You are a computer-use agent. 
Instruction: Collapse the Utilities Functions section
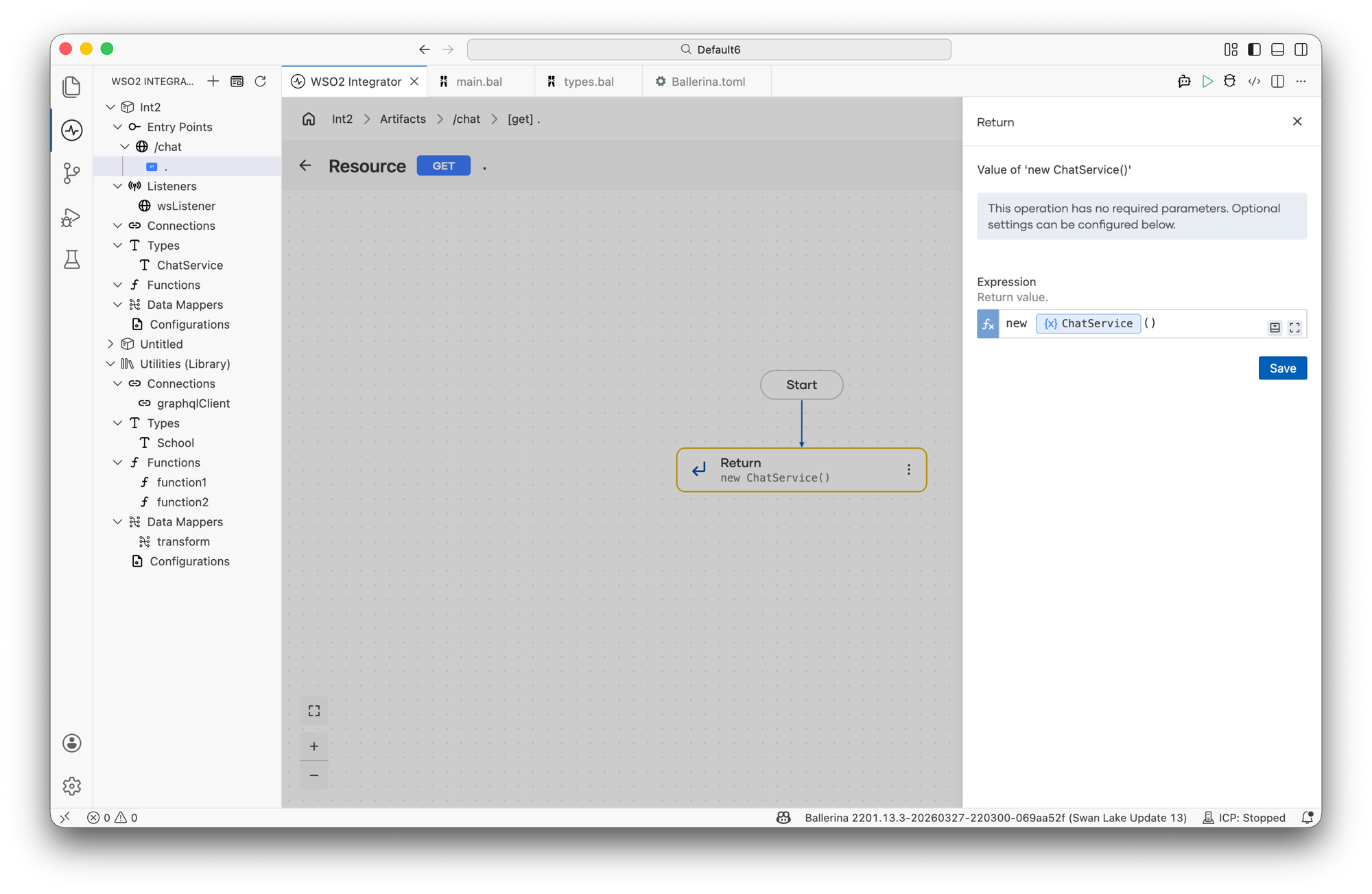coord(118,462)
